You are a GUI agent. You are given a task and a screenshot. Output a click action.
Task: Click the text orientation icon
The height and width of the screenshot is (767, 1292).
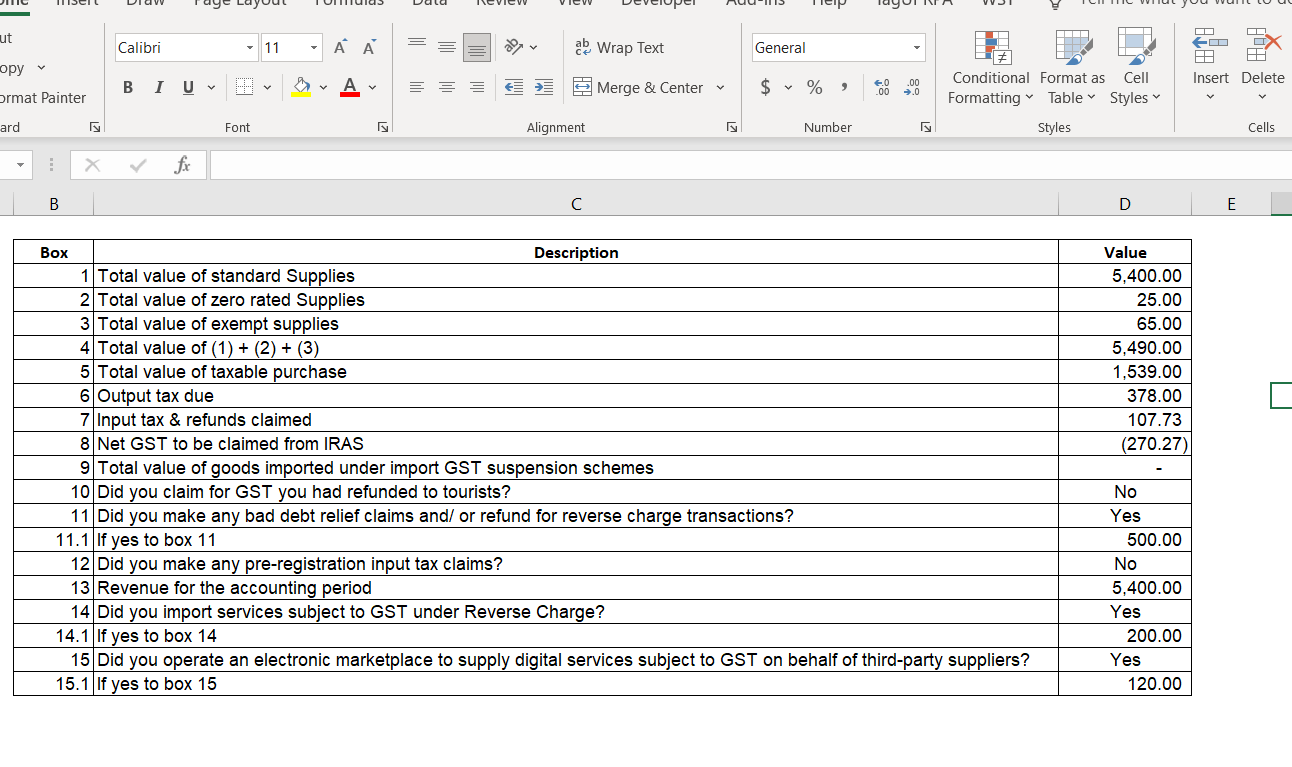coord(513,47)
